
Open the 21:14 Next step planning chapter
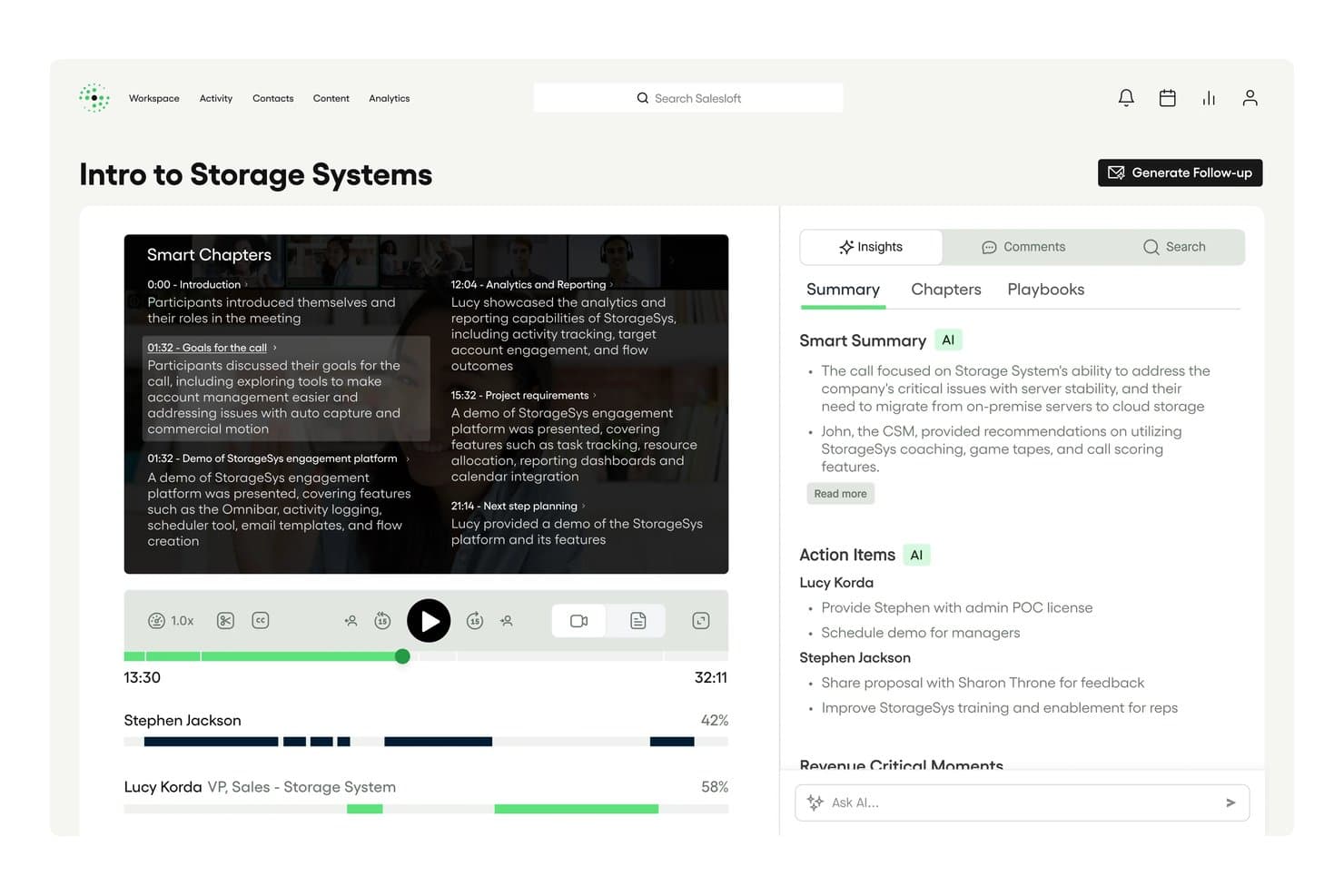519,507
